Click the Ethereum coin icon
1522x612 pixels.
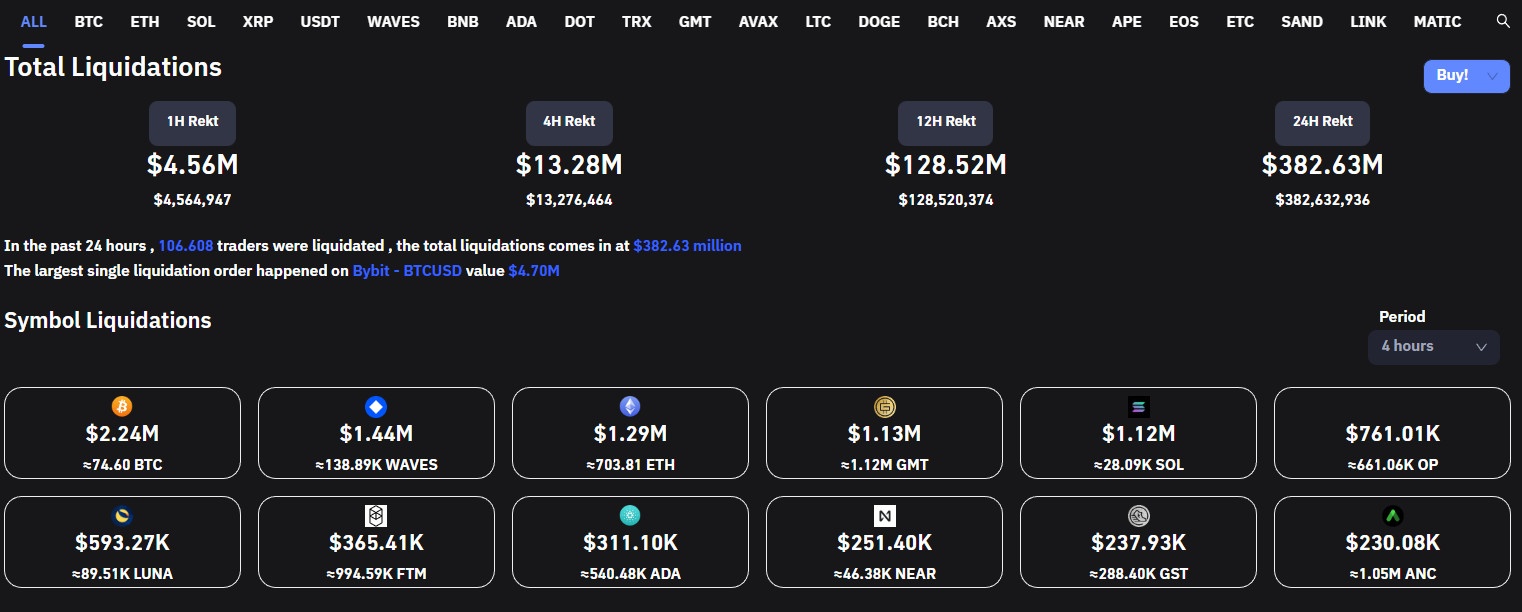click(630, 407)
